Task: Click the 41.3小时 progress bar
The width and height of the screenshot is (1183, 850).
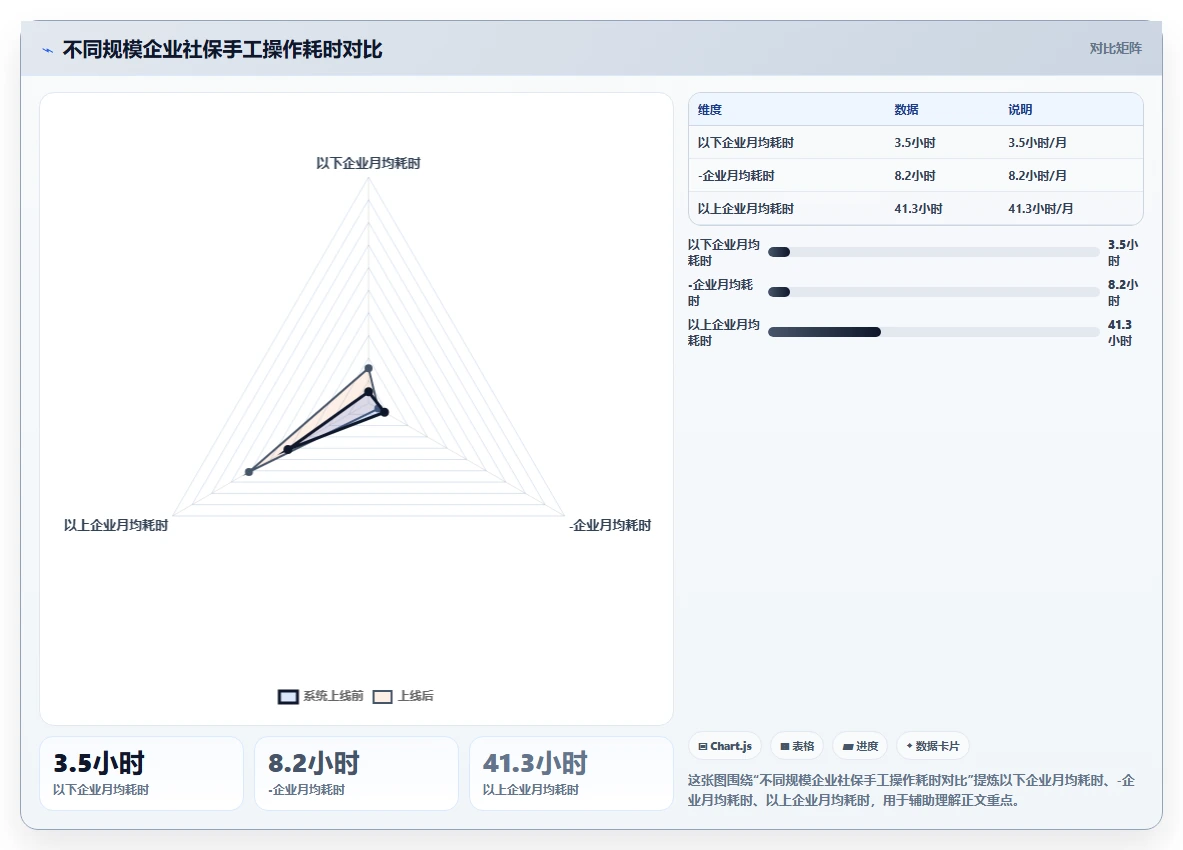Action: pyautogui.click(x=933, y=332)
